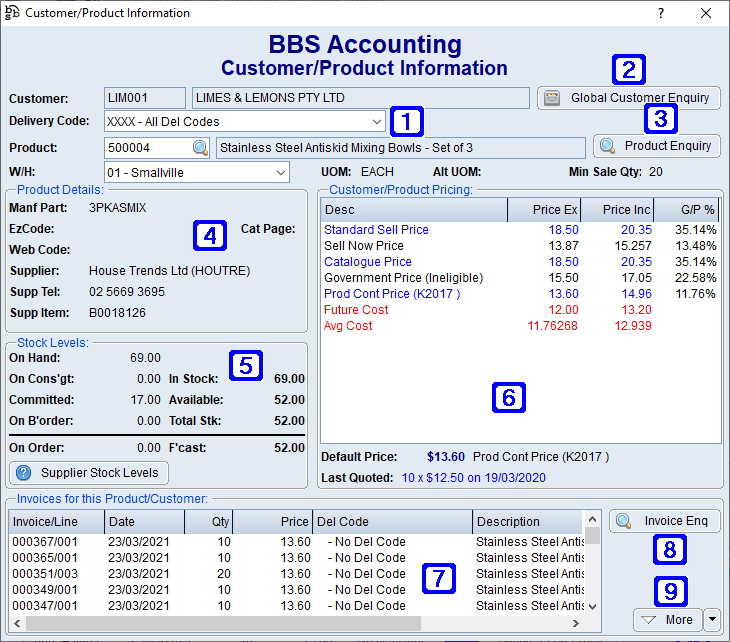This screenshot has width=730, height=642.
Task: Click the triangle icon on More button
Action: pos(650,620)
